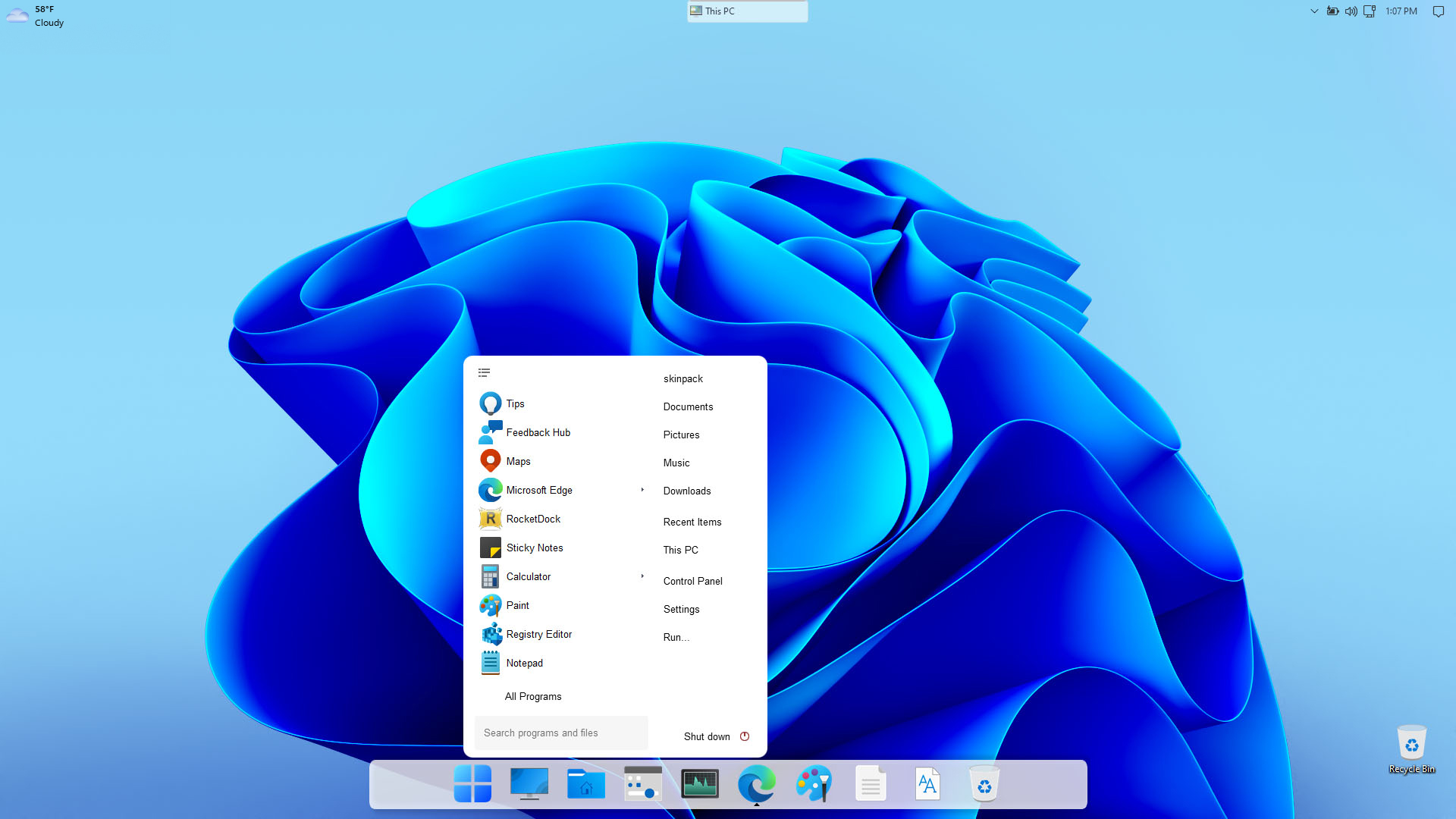Image resolution: width=1456 pixels, height=819 pixels.
Task: Open the weather widget showing Cloudy
Action: [x=36, y=16]
